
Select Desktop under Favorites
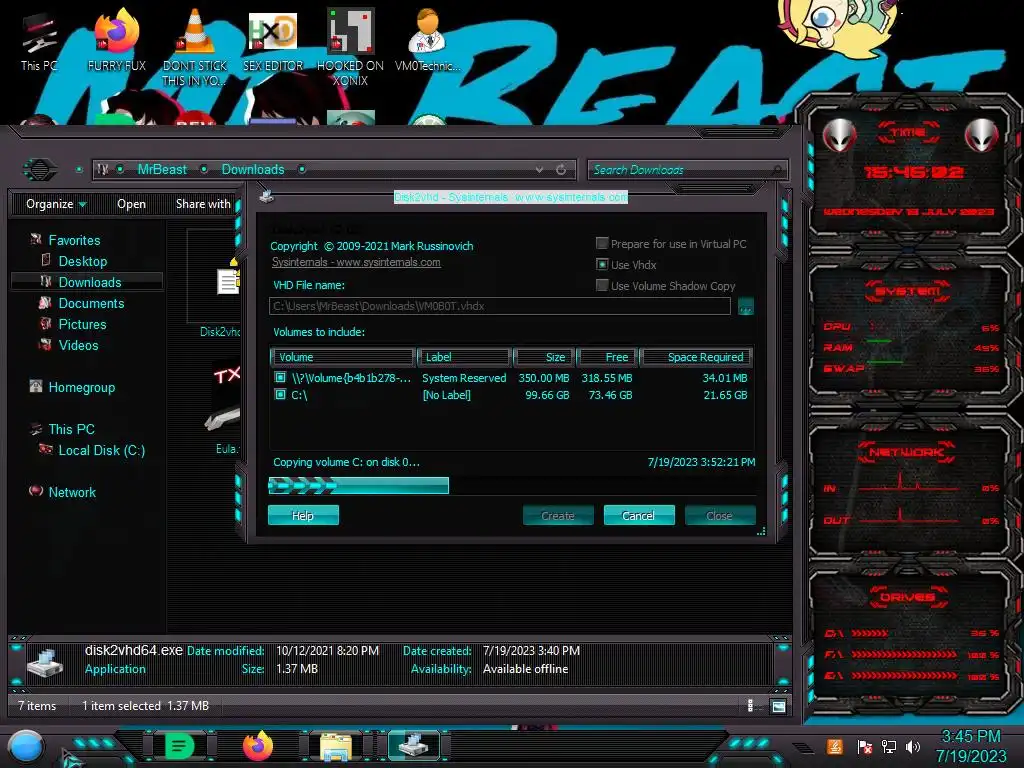tap(83, 261)
